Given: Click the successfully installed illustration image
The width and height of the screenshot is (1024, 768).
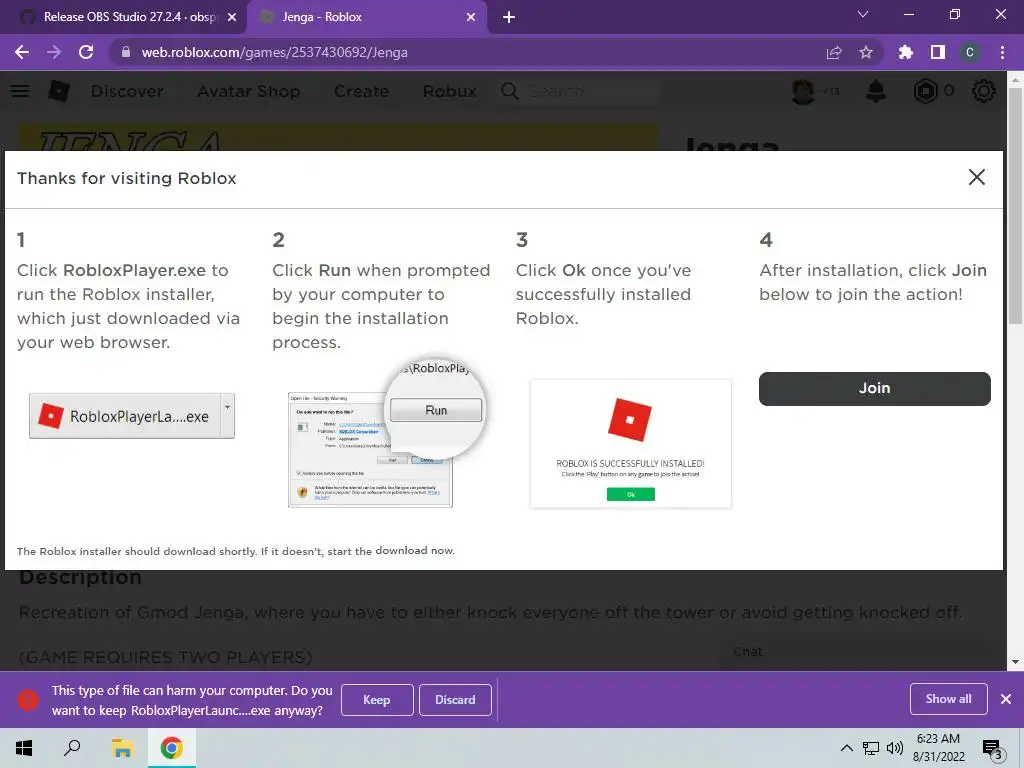Looking at the screenshot, I should click(x=631, y=443).
